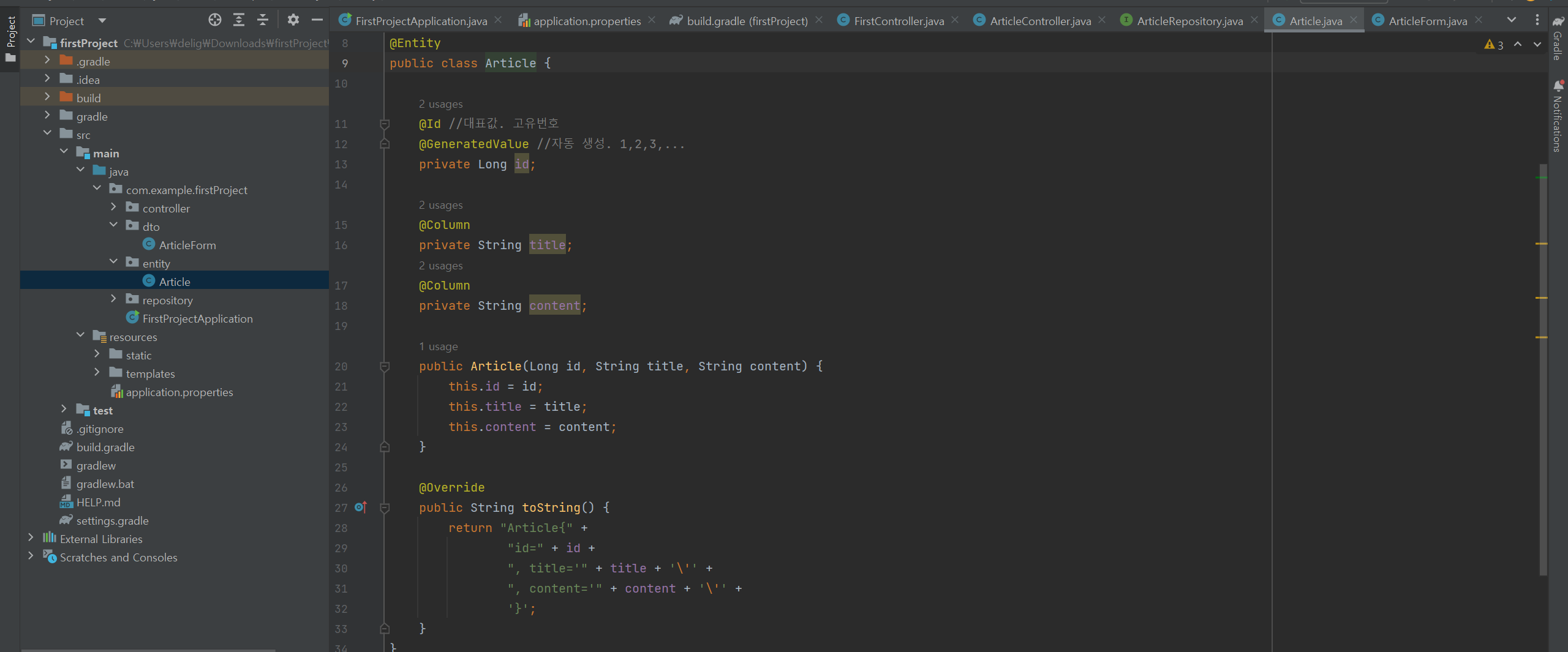Expand the .idea folder
1568x652 pixels.
pos(47,78)
